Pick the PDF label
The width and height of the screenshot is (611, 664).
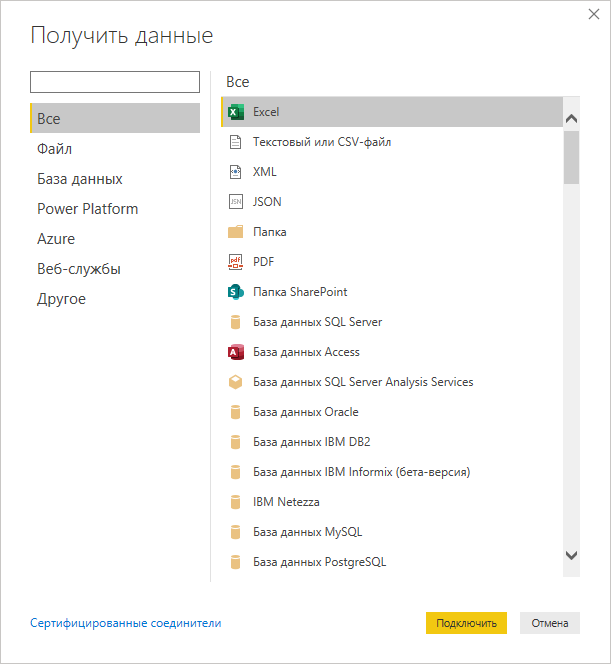263,262
